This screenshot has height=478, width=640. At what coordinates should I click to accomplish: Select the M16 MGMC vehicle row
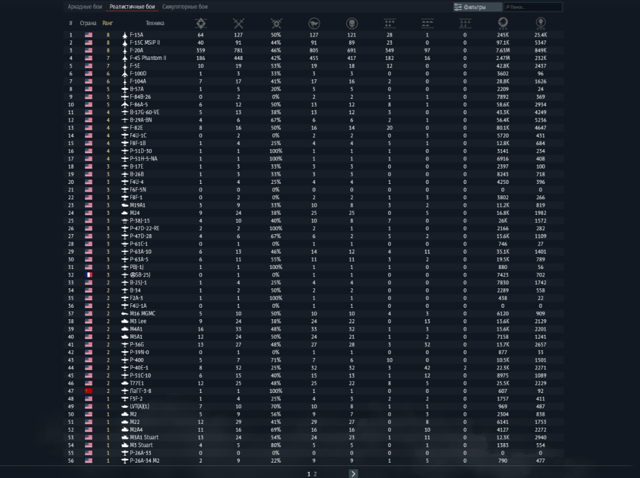(313, 313)
